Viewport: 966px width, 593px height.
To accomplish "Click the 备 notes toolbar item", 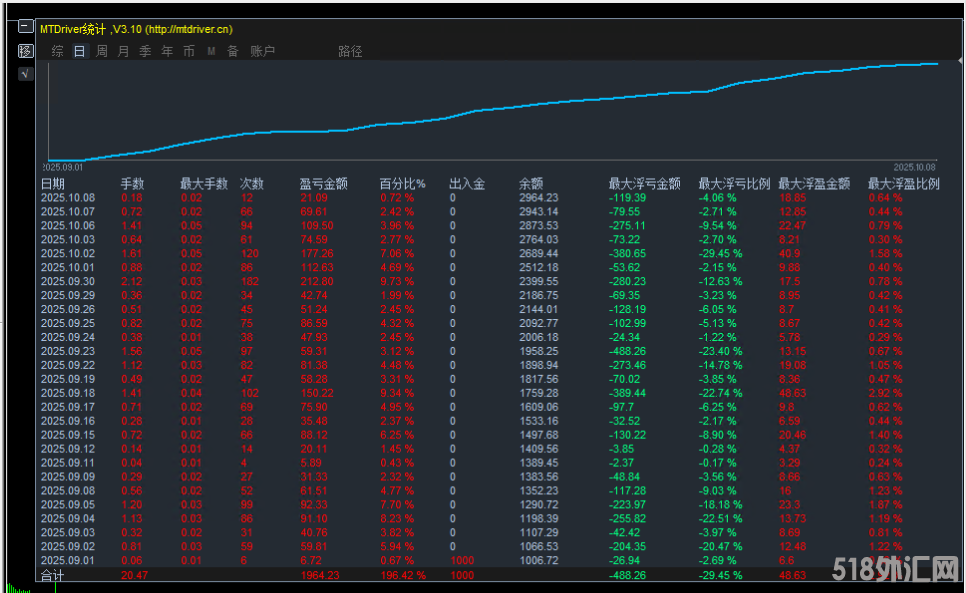I will coord(231,51).
